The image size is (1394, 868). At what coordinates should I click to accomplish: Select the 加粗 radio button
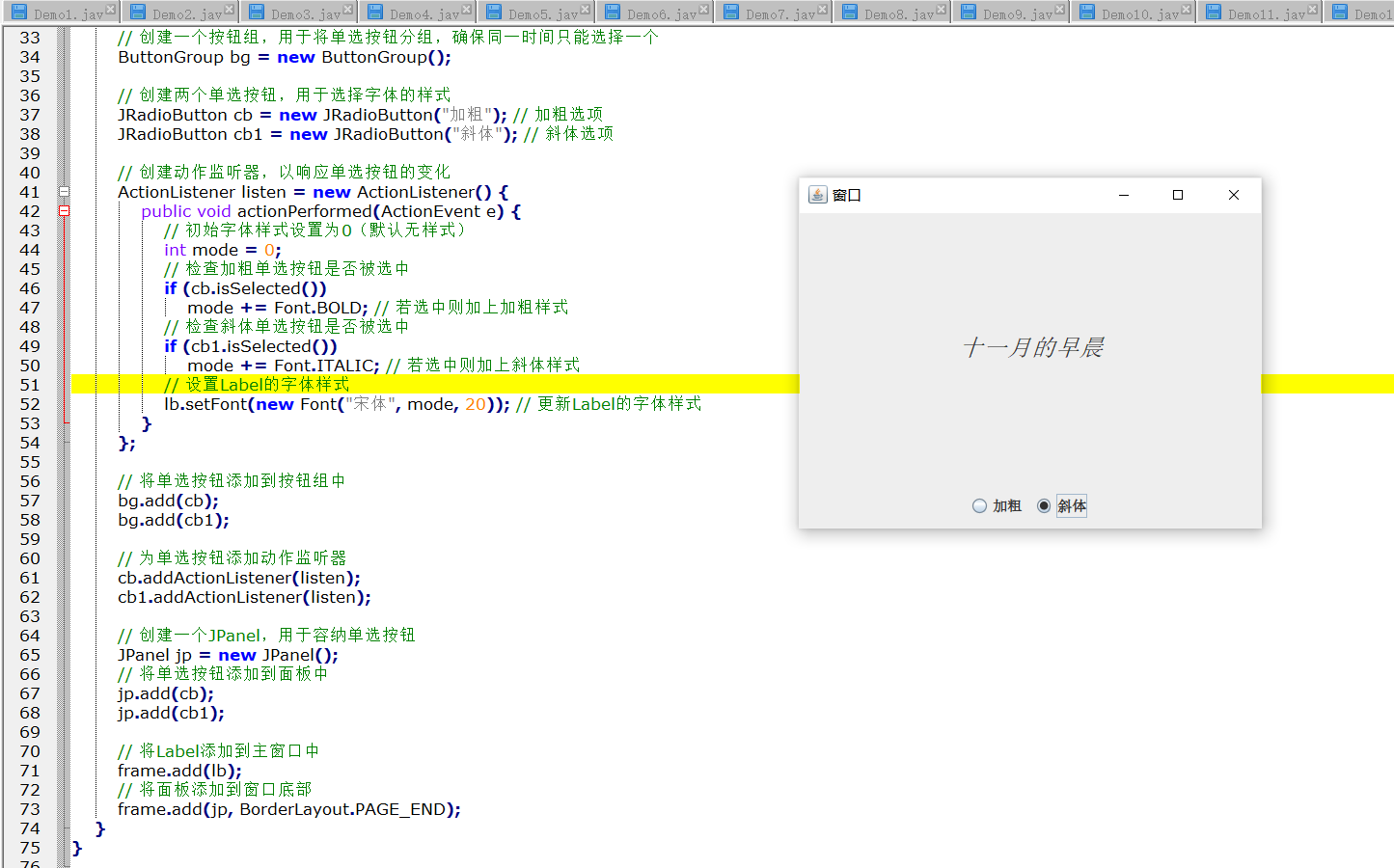[980, 506]
